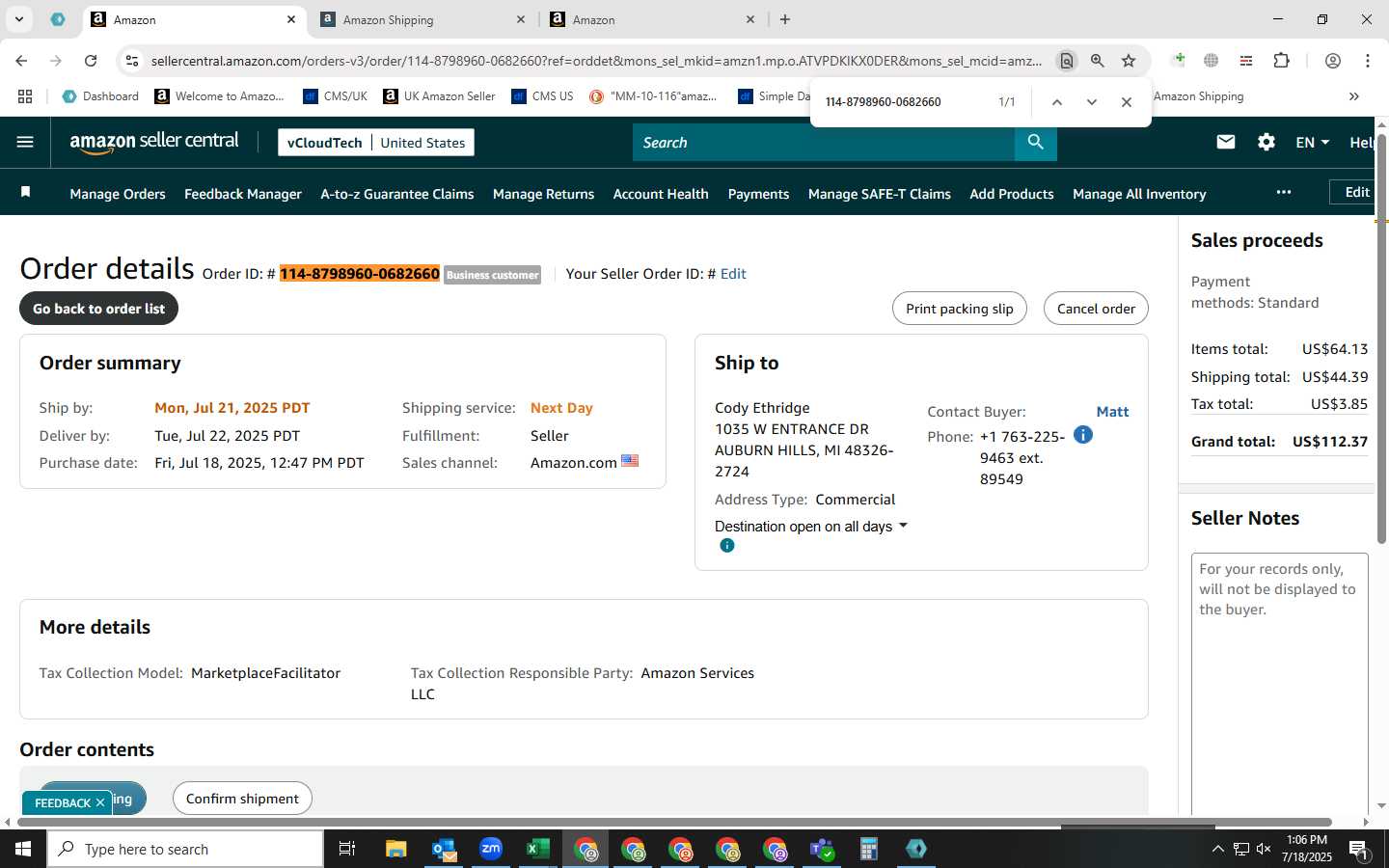Click Print packing slip
This screenshot has width=1389, height=868.
click(x=960, y=309)
